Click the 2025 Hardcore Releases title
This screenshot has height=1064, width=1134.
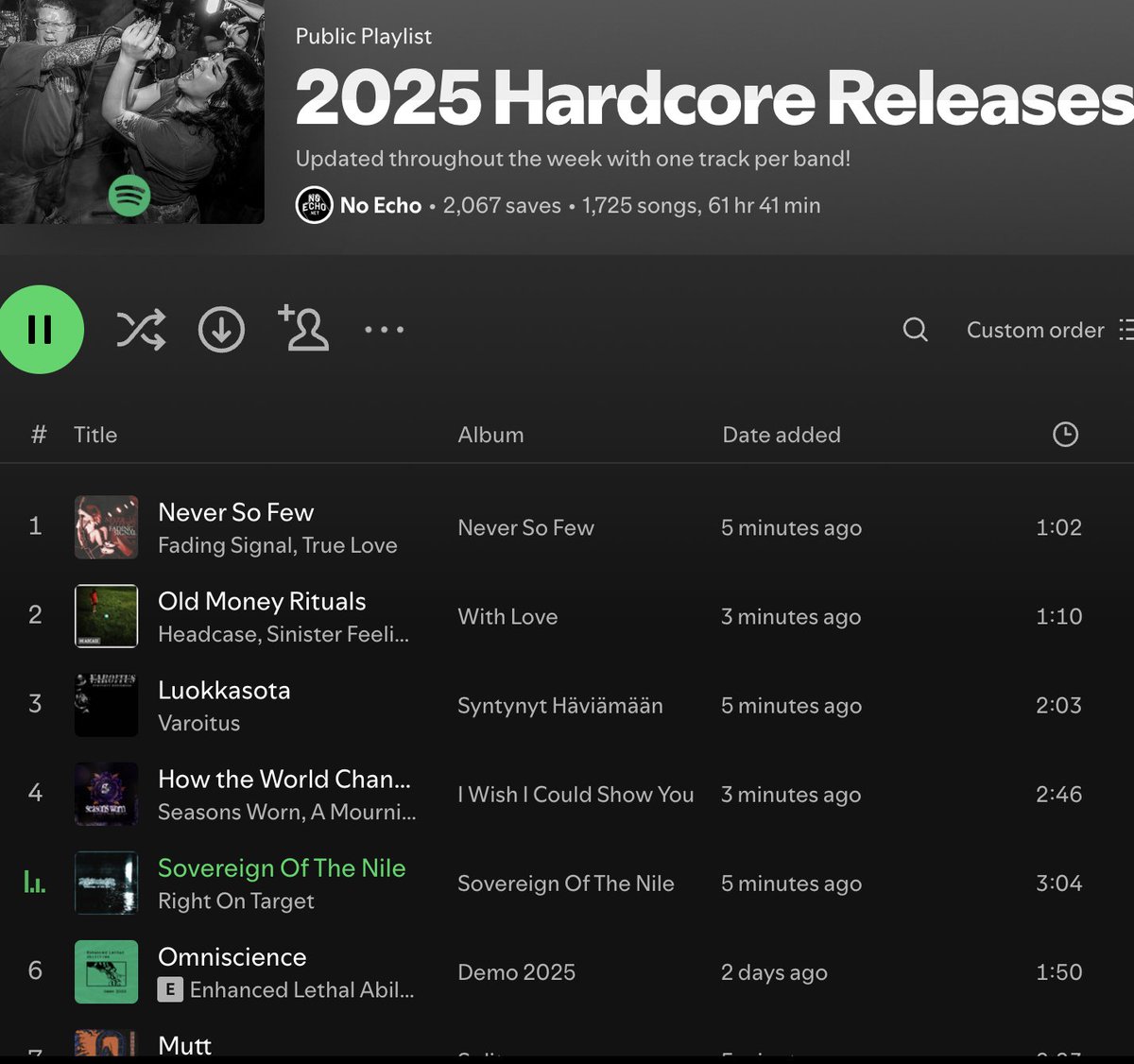714,98
